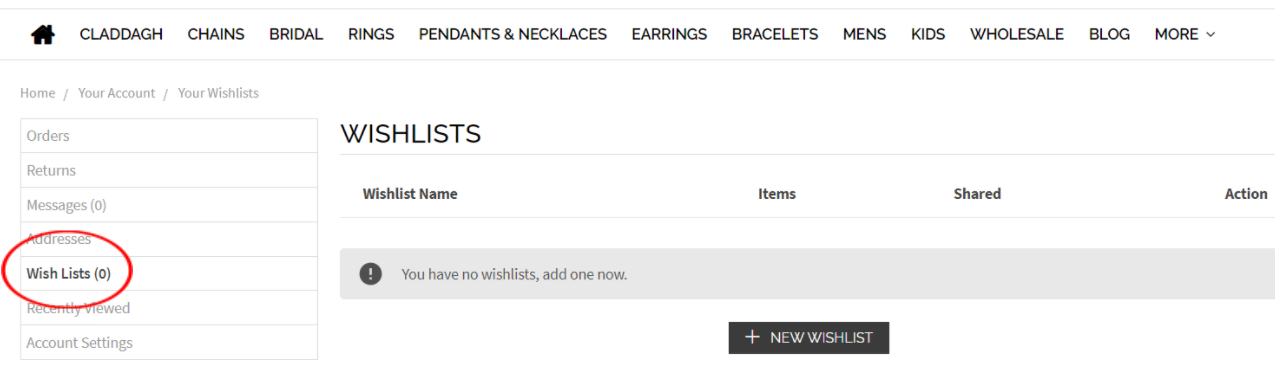Viewport: 1275px width, 383px height.
Task: Open Returns in account sidebar
Action: (x=169, y=170)
